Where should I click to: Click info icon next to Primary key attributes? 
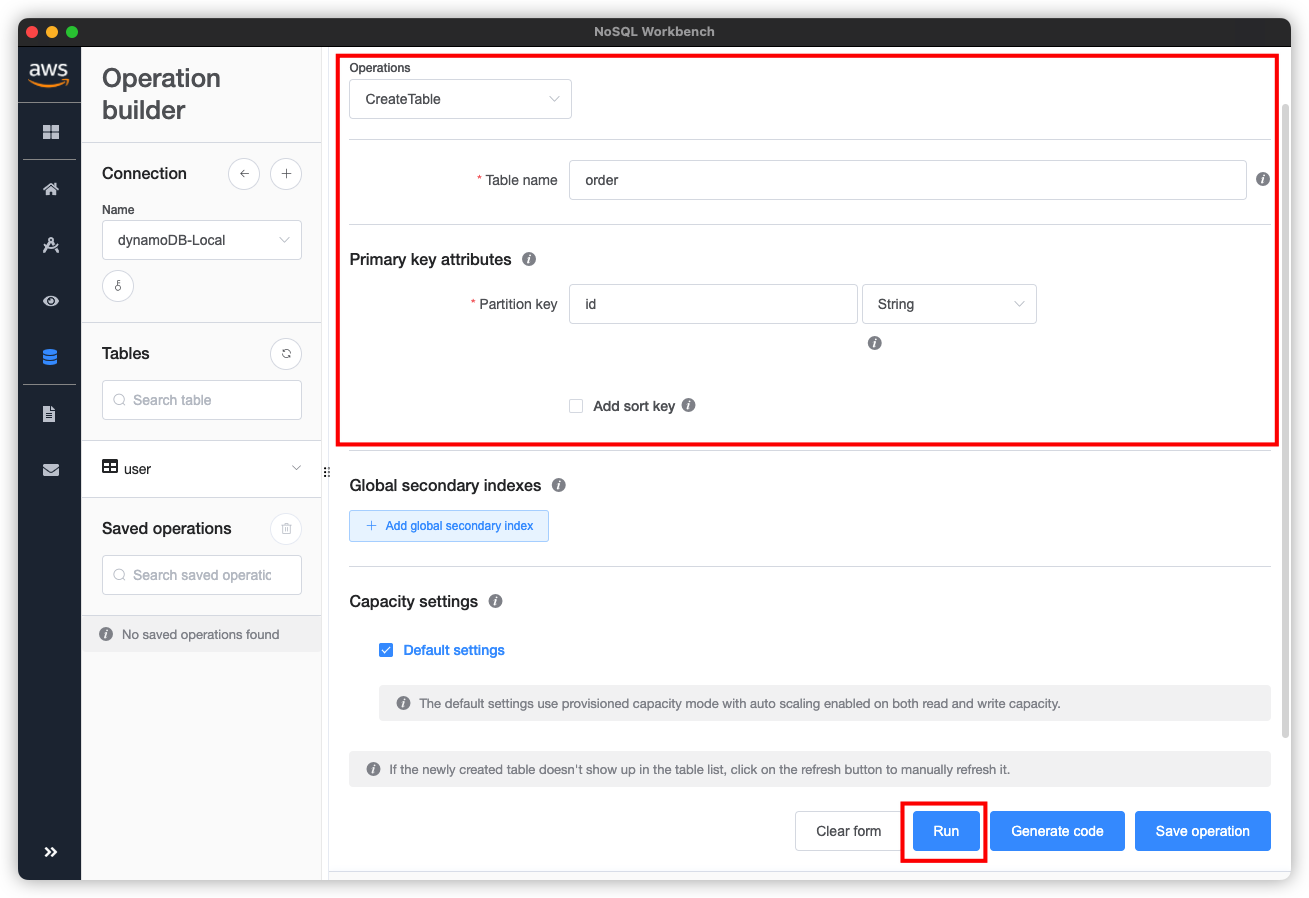pyautogui.click(x=529, y=259)
